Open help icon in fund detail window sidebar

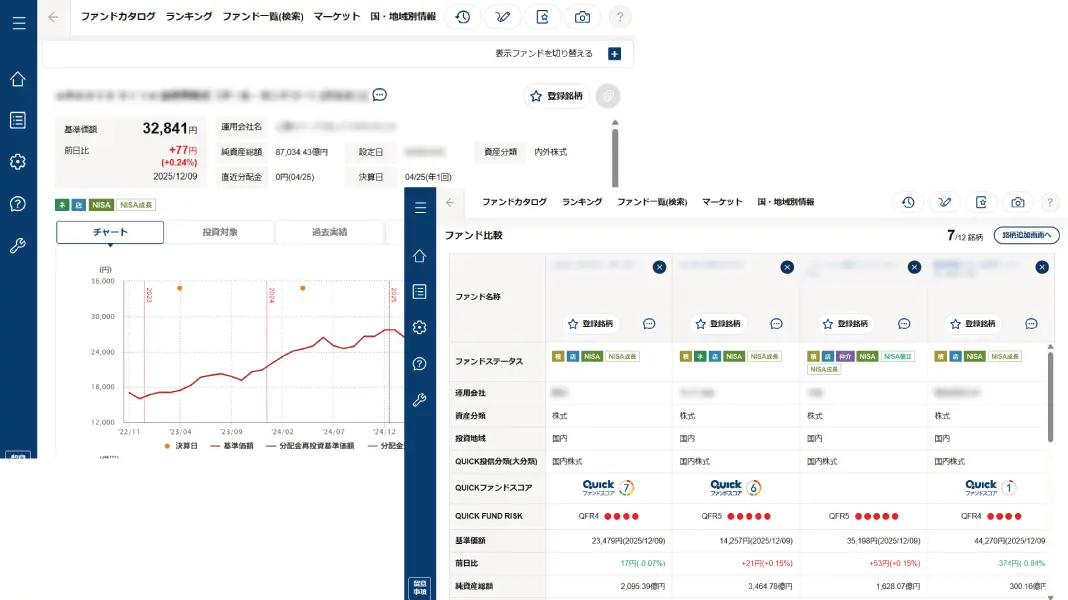pos(18,204)
